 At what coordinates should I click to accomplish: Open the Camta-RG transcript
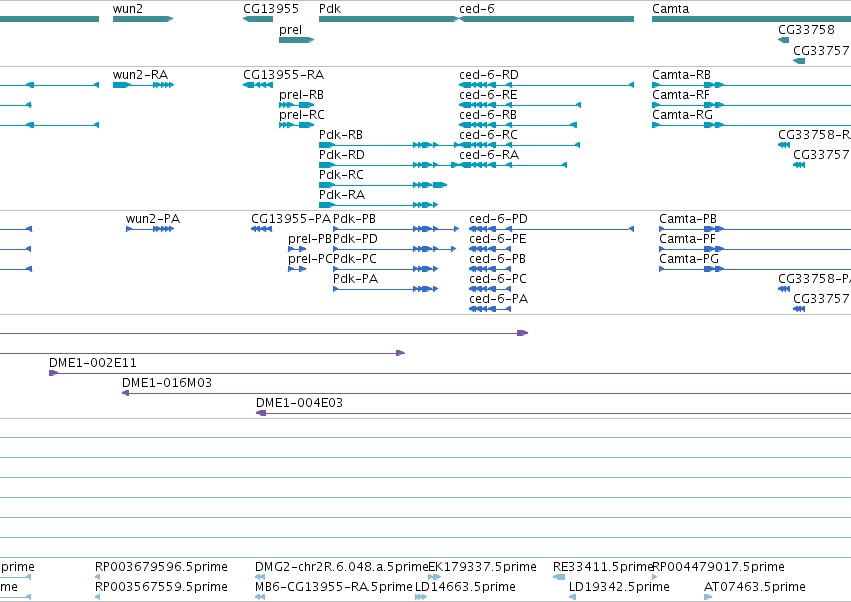pyautogui.click(x=682, y=115)
